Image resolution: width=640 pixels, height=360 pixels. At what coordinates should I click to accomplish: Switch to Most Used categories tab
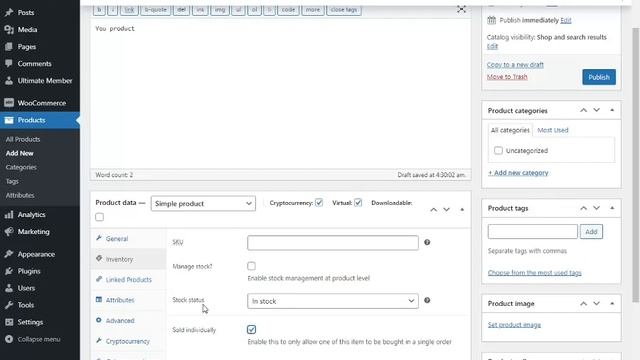[553, 130]
